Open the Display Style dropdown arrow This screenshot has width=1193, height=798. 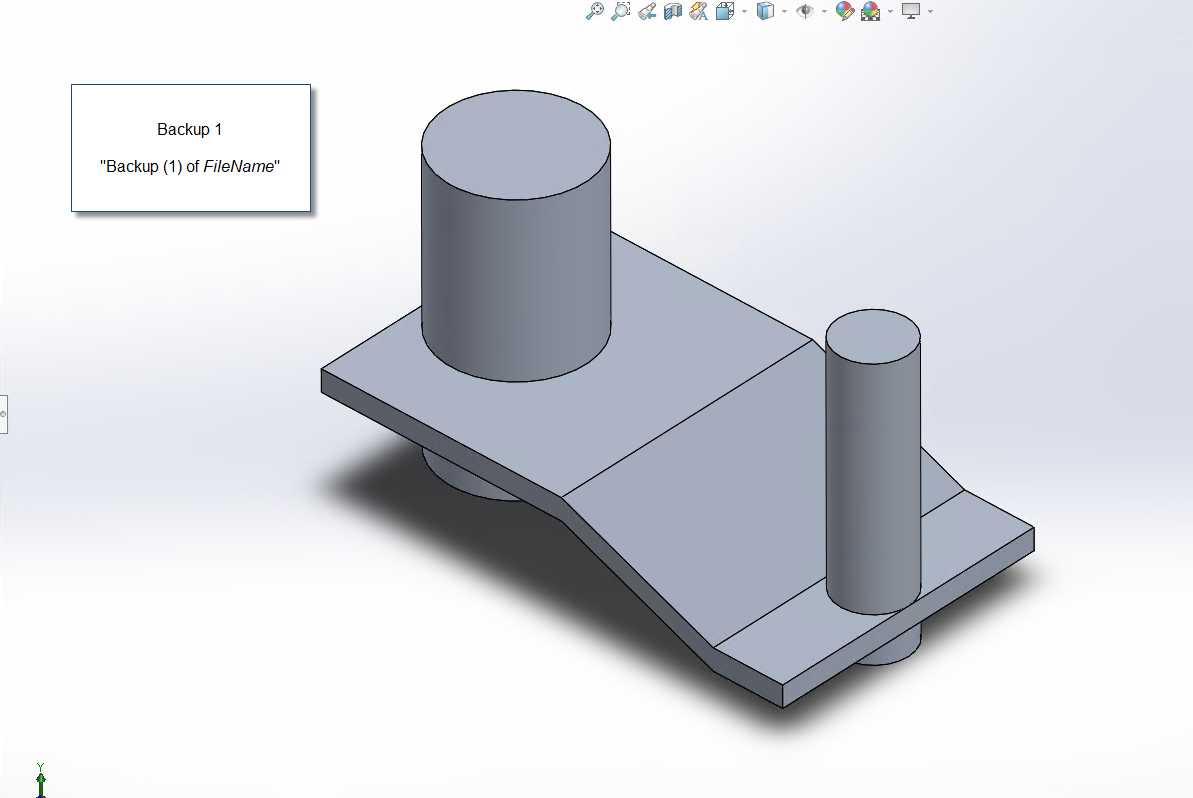(784, 11)
